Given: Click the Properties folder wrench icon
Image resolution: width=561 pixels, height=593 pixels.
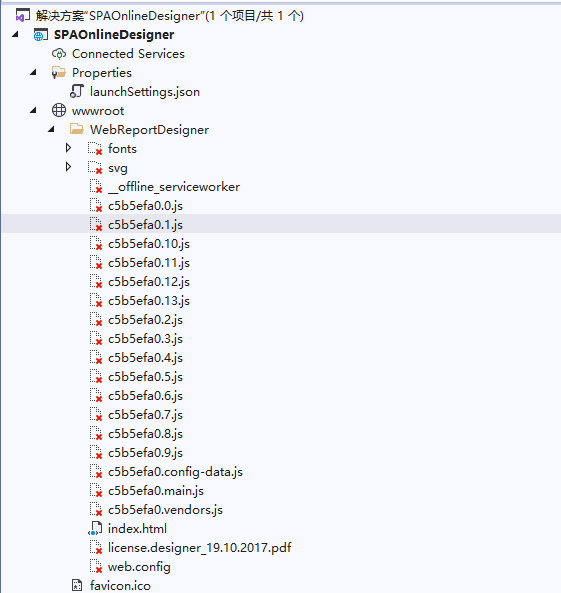Looking at the screenshot, I should coord(59,73).
